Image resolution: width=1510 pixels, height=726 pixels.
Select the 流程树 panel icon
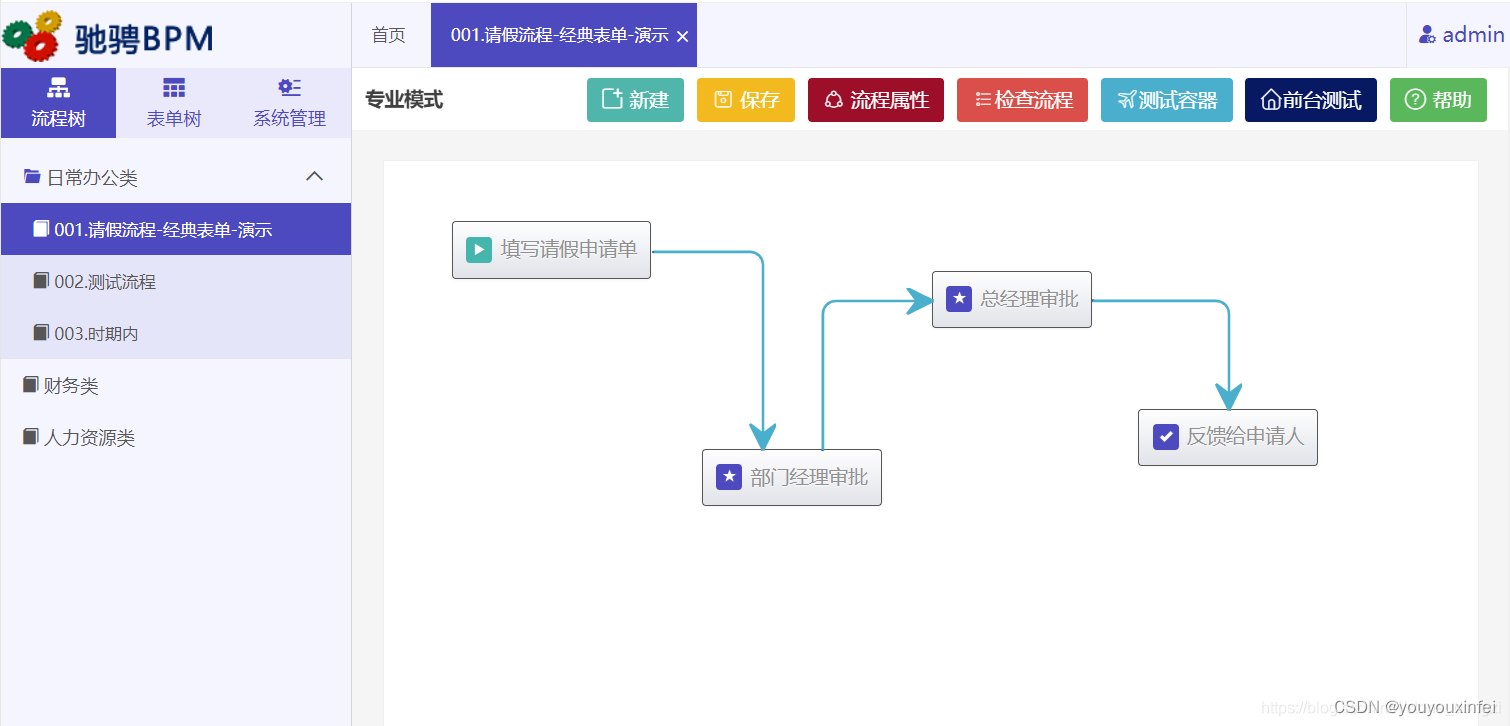(x=59, y=90)
